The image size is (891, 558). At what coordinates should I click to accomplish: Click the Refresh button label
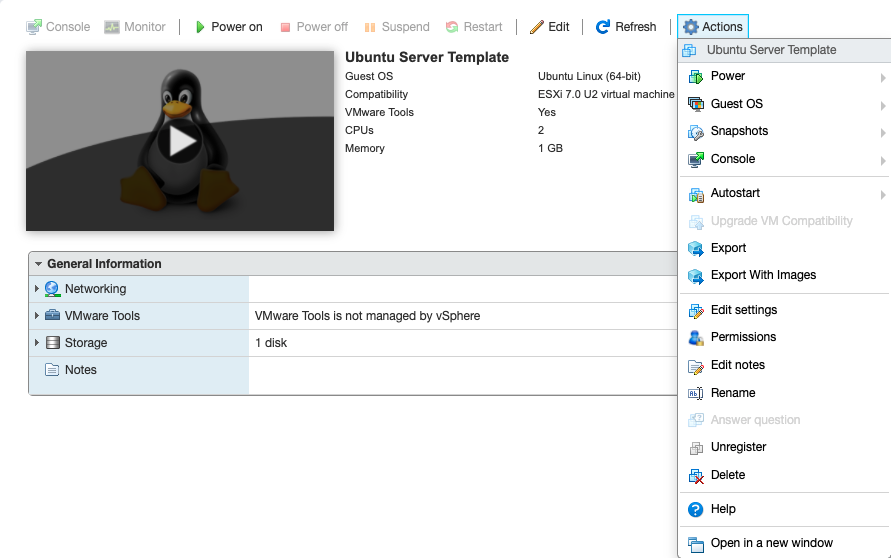pos(635,27)
